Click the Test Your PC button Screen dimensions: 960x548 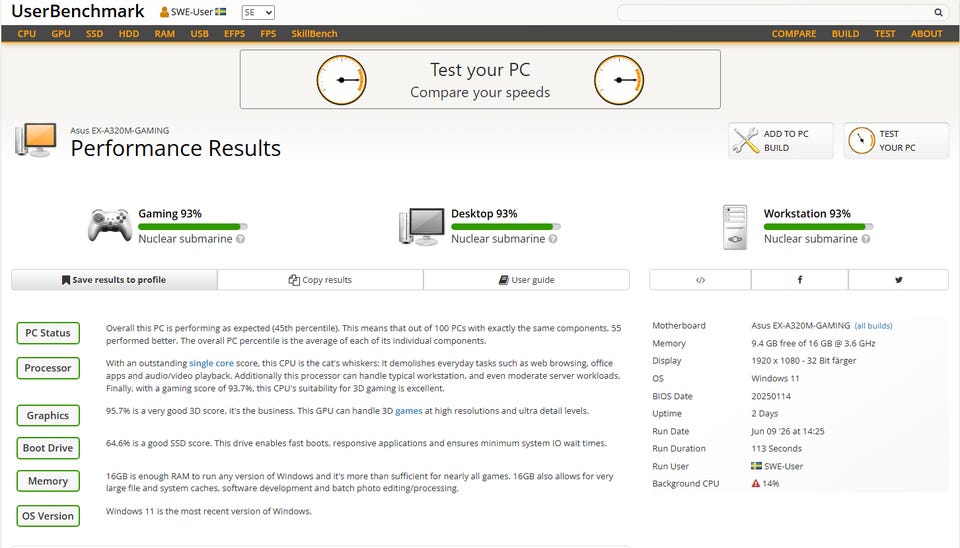(x=896, y=140)
